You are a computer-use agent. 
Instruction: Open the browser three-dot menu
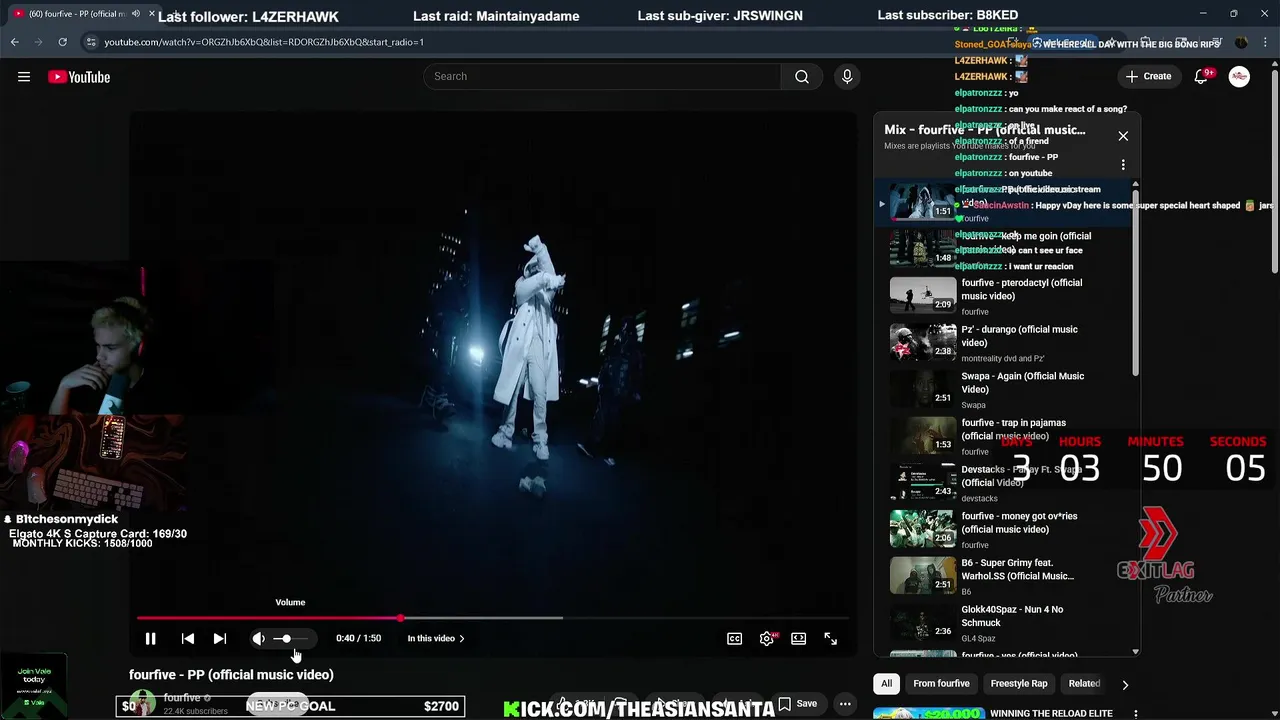[1264, 42]
